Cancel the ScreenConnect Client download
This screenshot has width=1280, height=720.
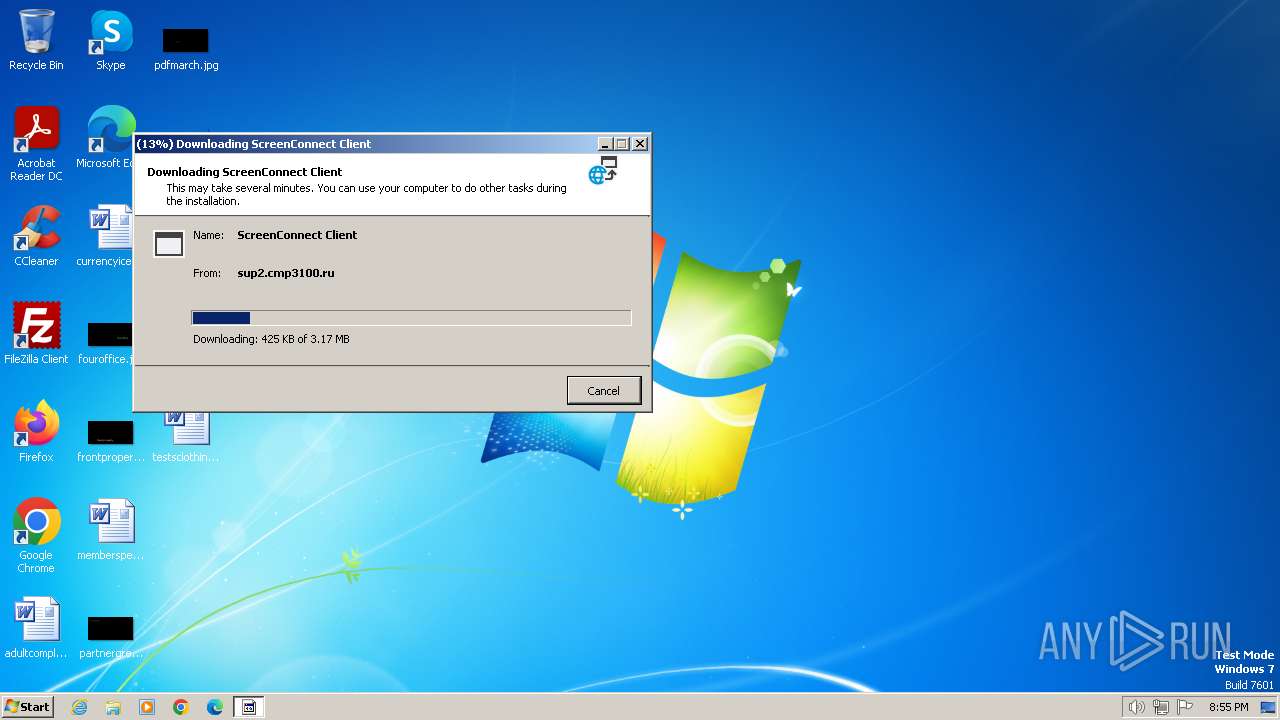[x=603, y=391]
